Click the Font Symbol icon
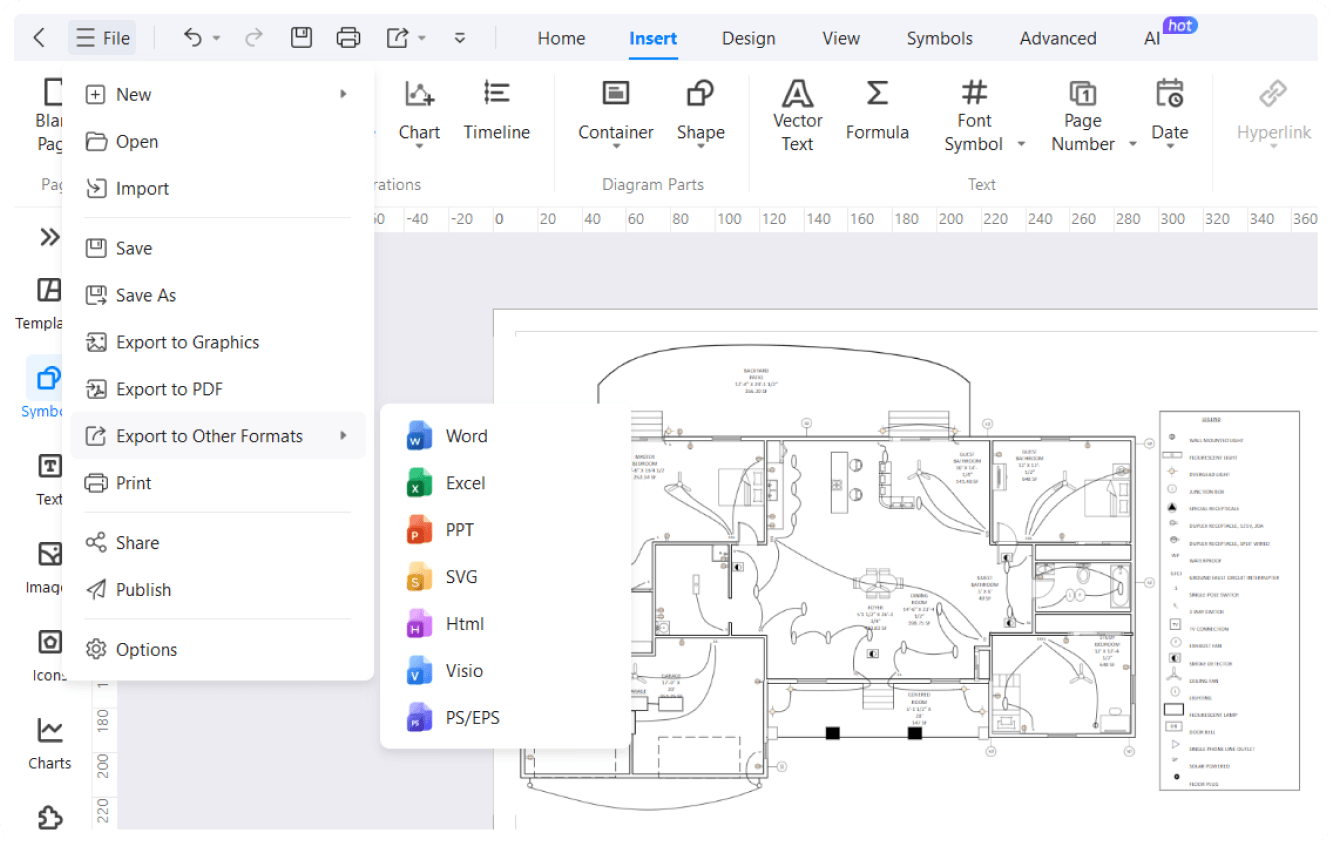Image resolution: width=1332 pixels, height=844 pixels. pyautogui.click(x=973, y=94)
